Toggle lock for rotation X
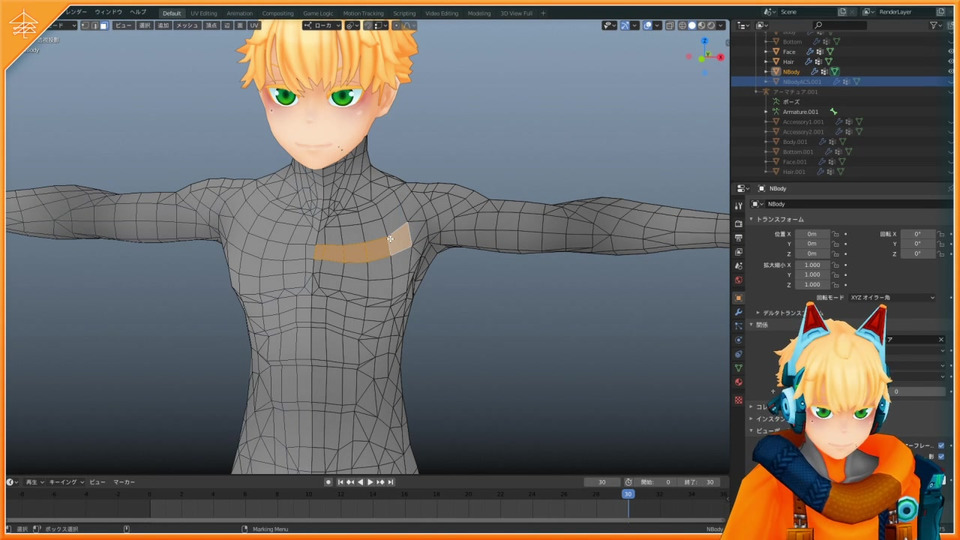 941,234
